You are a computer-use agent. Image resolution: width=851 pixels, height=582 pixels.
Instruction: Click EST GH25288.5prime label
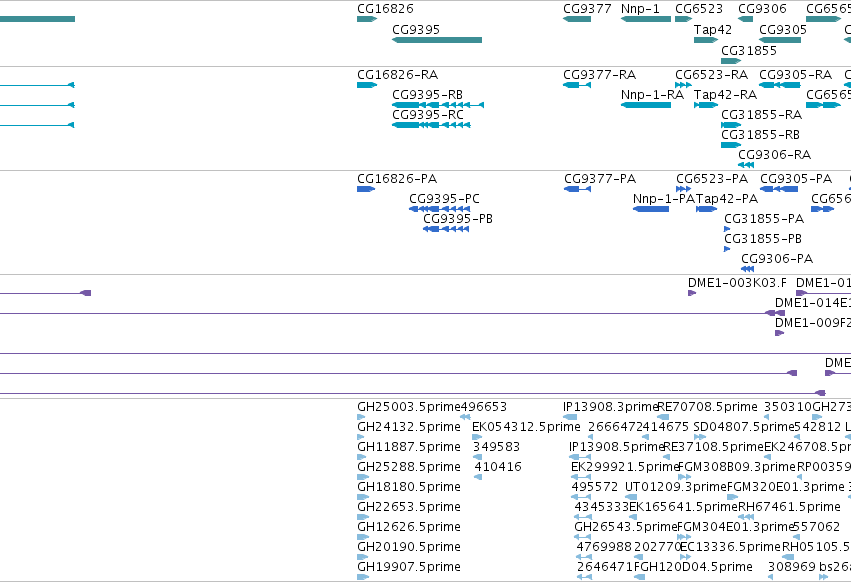coord(409,467)
